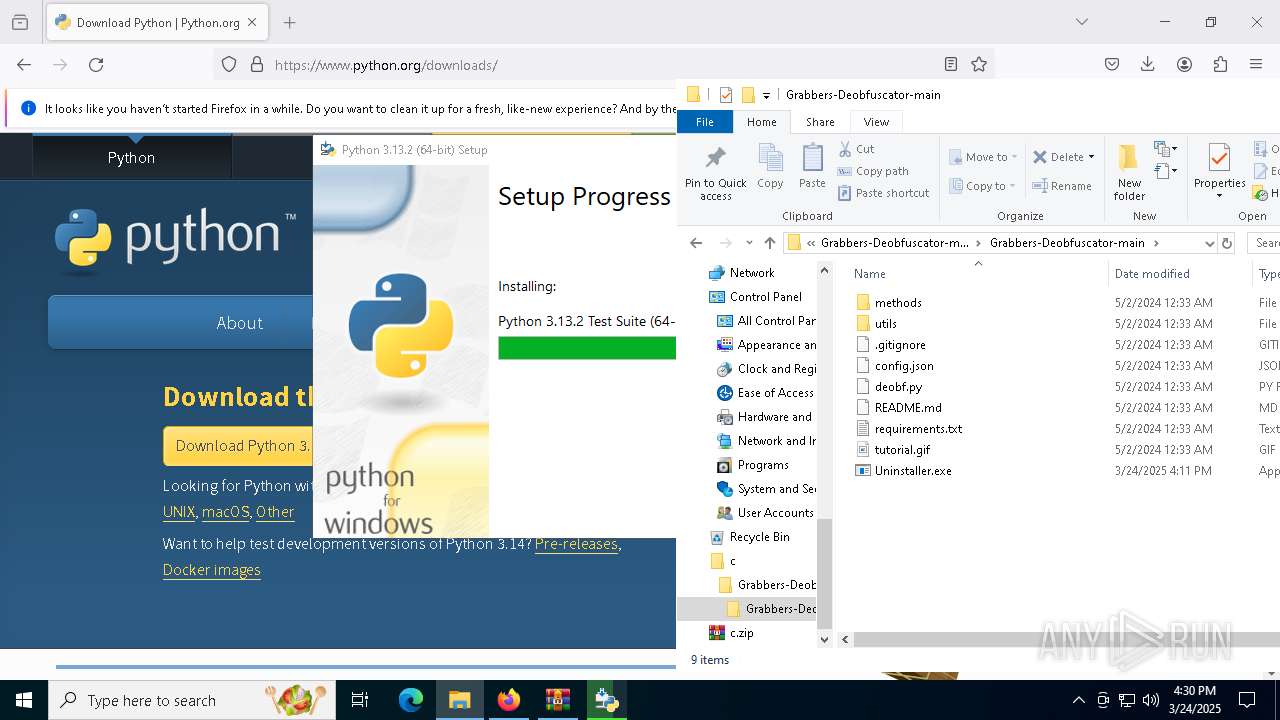Select the Download Python browser tab
Image resolution: width=1280 pixels, height=720 pixels.
click(x=157, y=22)
